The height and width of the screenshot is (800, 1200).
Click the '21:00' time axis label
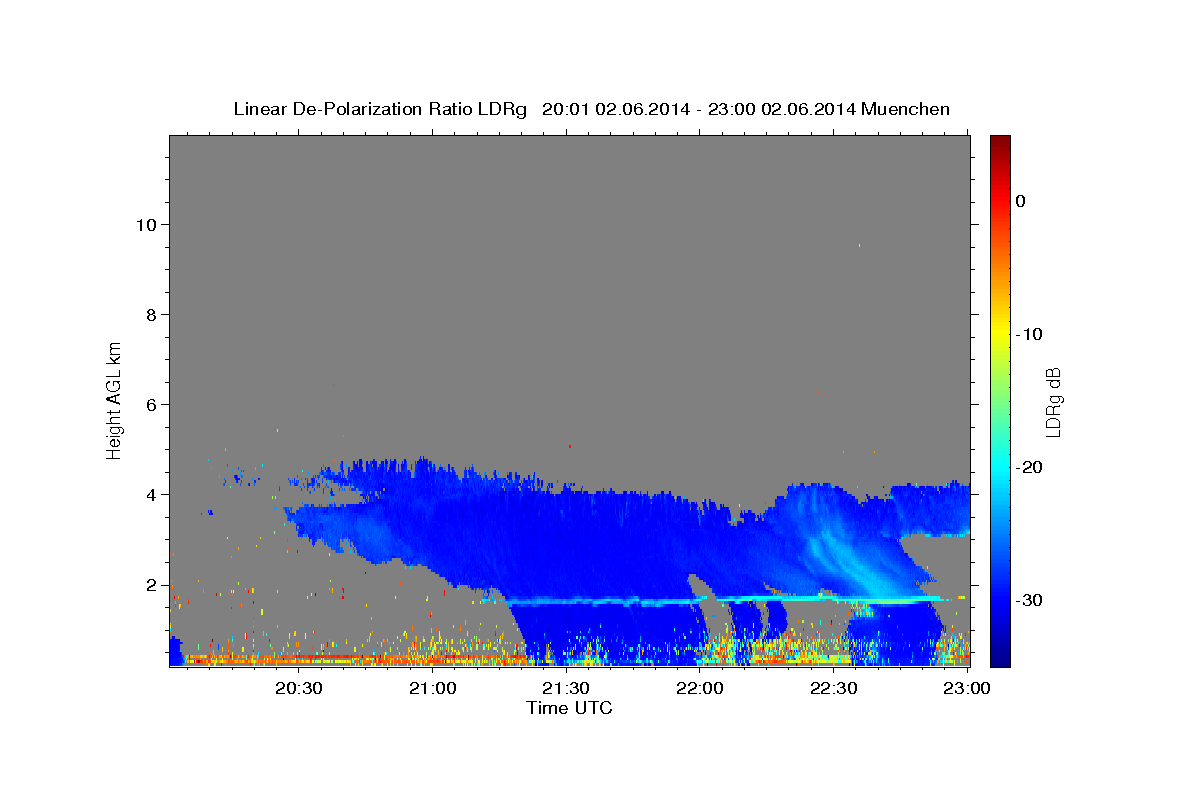point(432,688)
